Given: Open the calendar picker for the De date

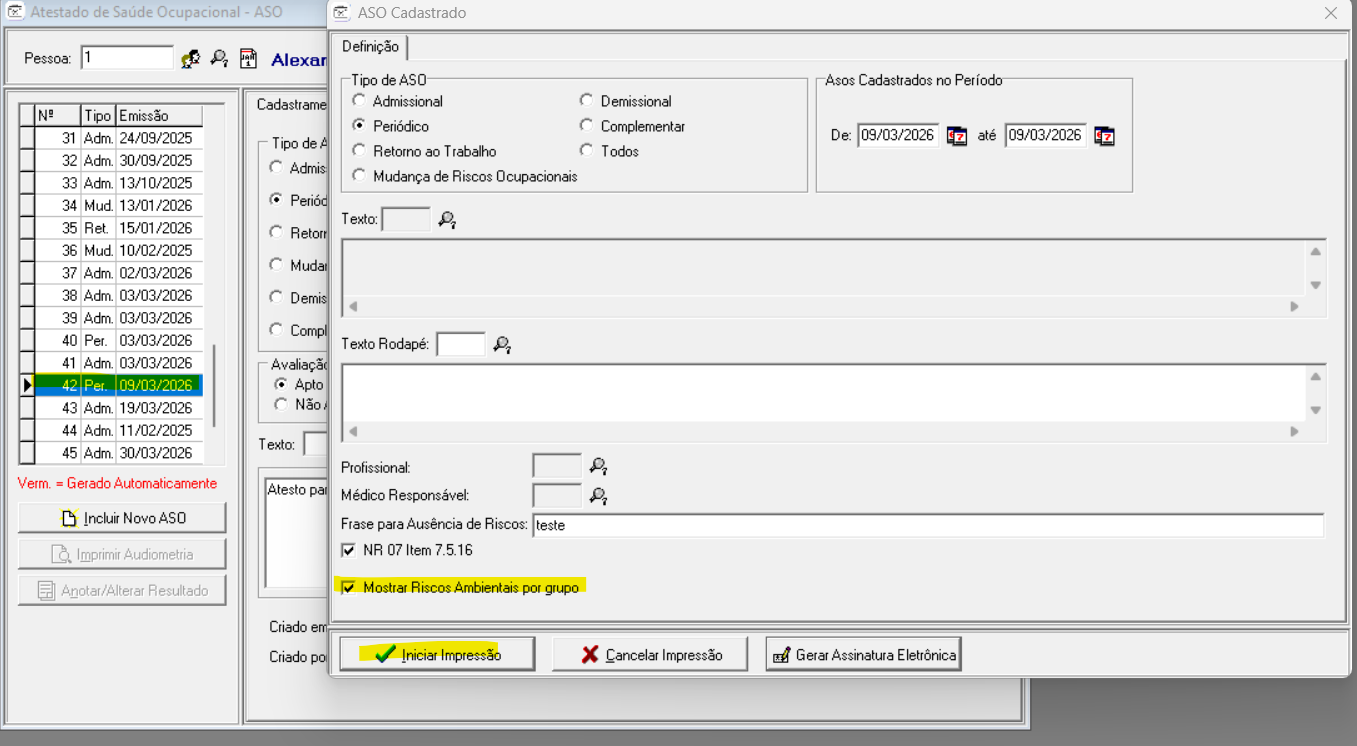Looking at the screenshot, I should pyautogui.click(x=957, y=136).
